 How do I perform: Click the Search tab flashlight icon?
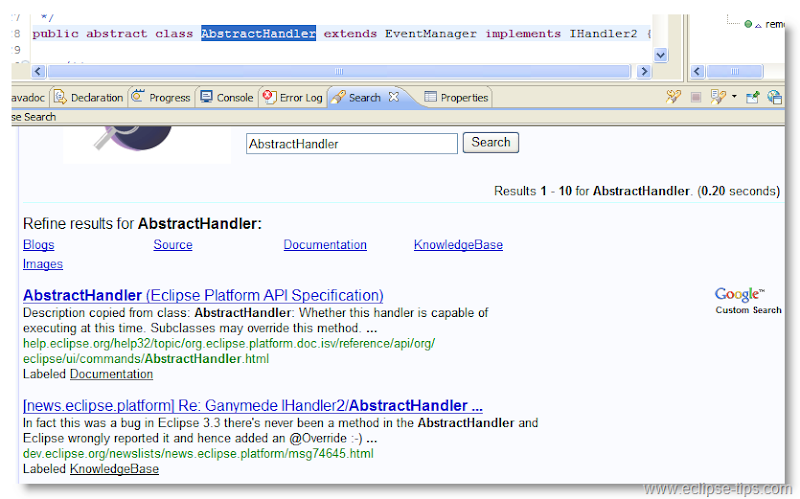pos(338,97)
